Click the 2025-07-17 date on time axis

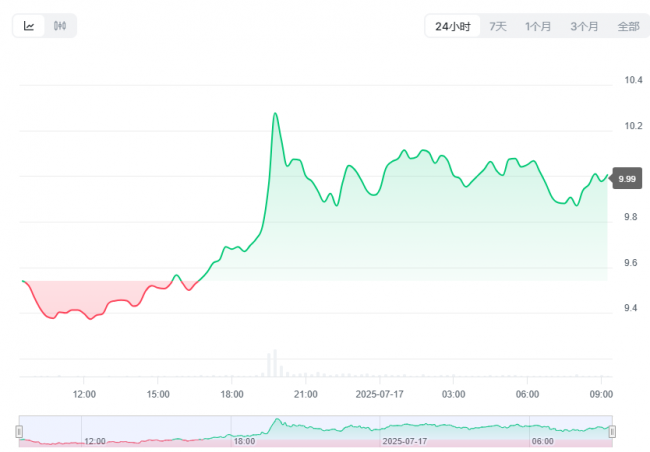tap(379, 394)
